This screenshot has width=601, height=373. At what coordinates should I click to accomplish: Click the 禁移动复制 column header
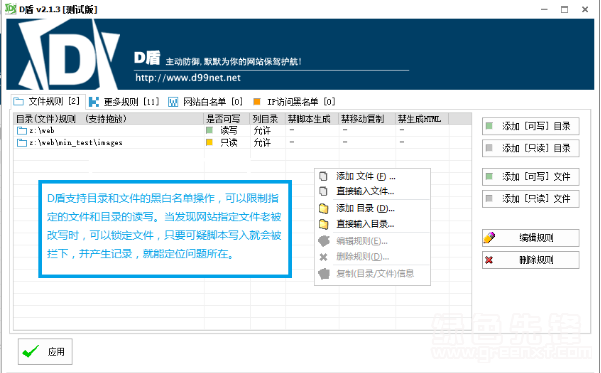[367, 119]
